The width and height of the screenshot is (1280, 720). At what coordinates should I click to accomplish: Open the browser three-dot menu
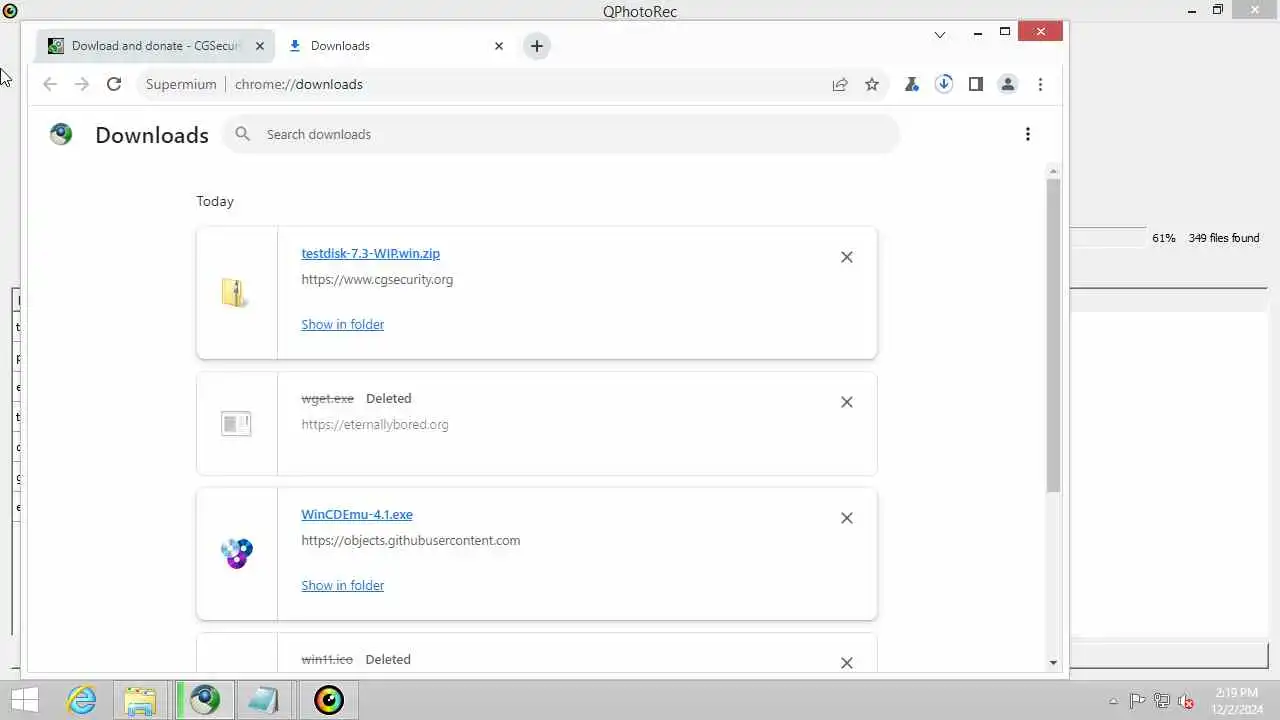click(1040, 84)
